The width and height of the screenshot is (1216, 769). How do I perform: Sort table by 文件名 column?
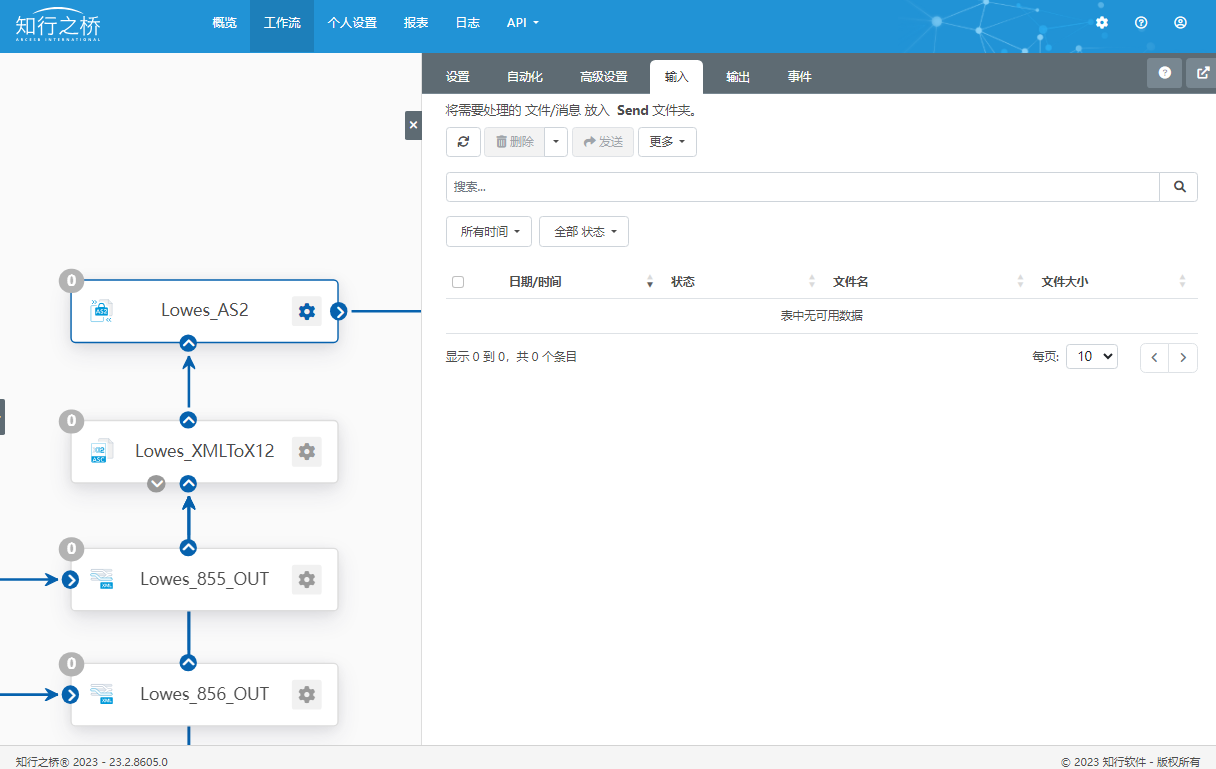[850, 282]
